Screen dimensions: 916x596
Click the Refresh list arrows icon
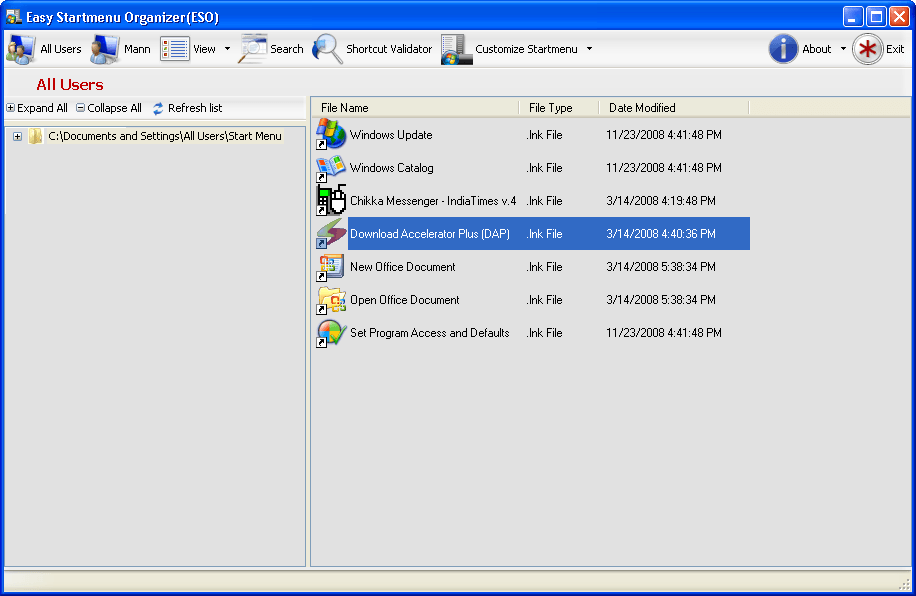click(158, 108)
